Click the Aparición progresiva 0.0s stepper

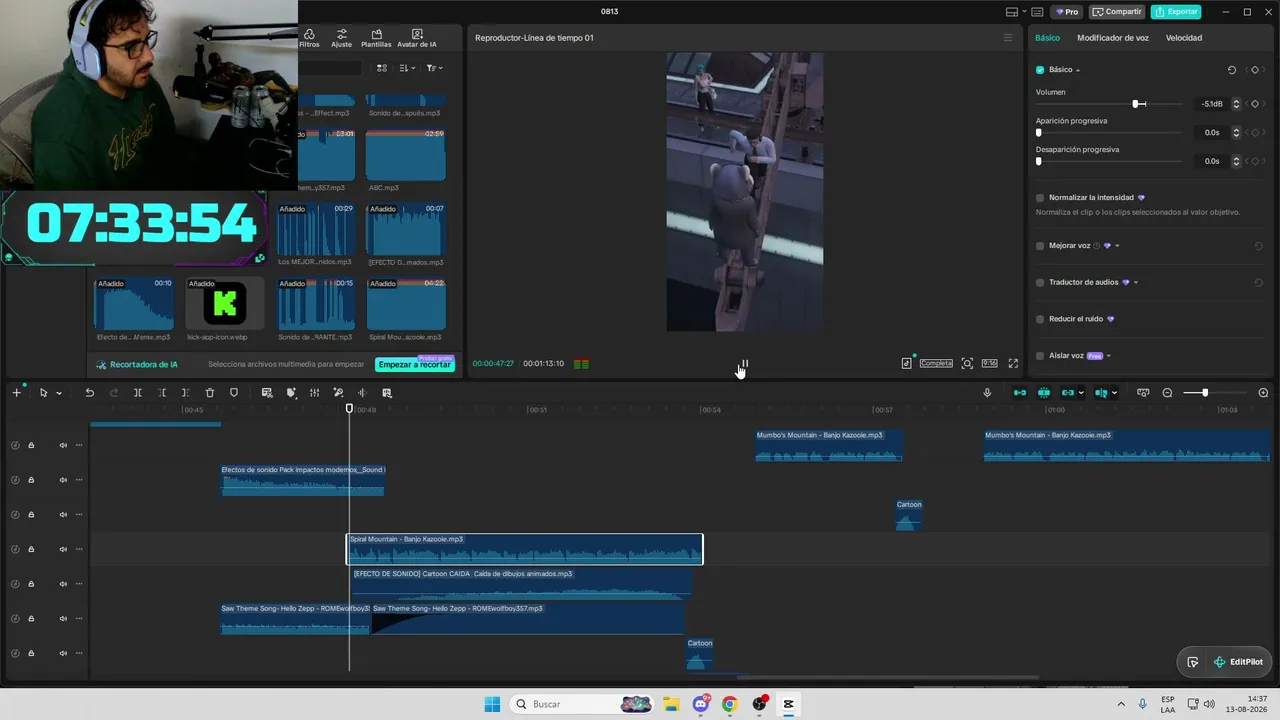pyautogui.click(x=1236, y=132)
